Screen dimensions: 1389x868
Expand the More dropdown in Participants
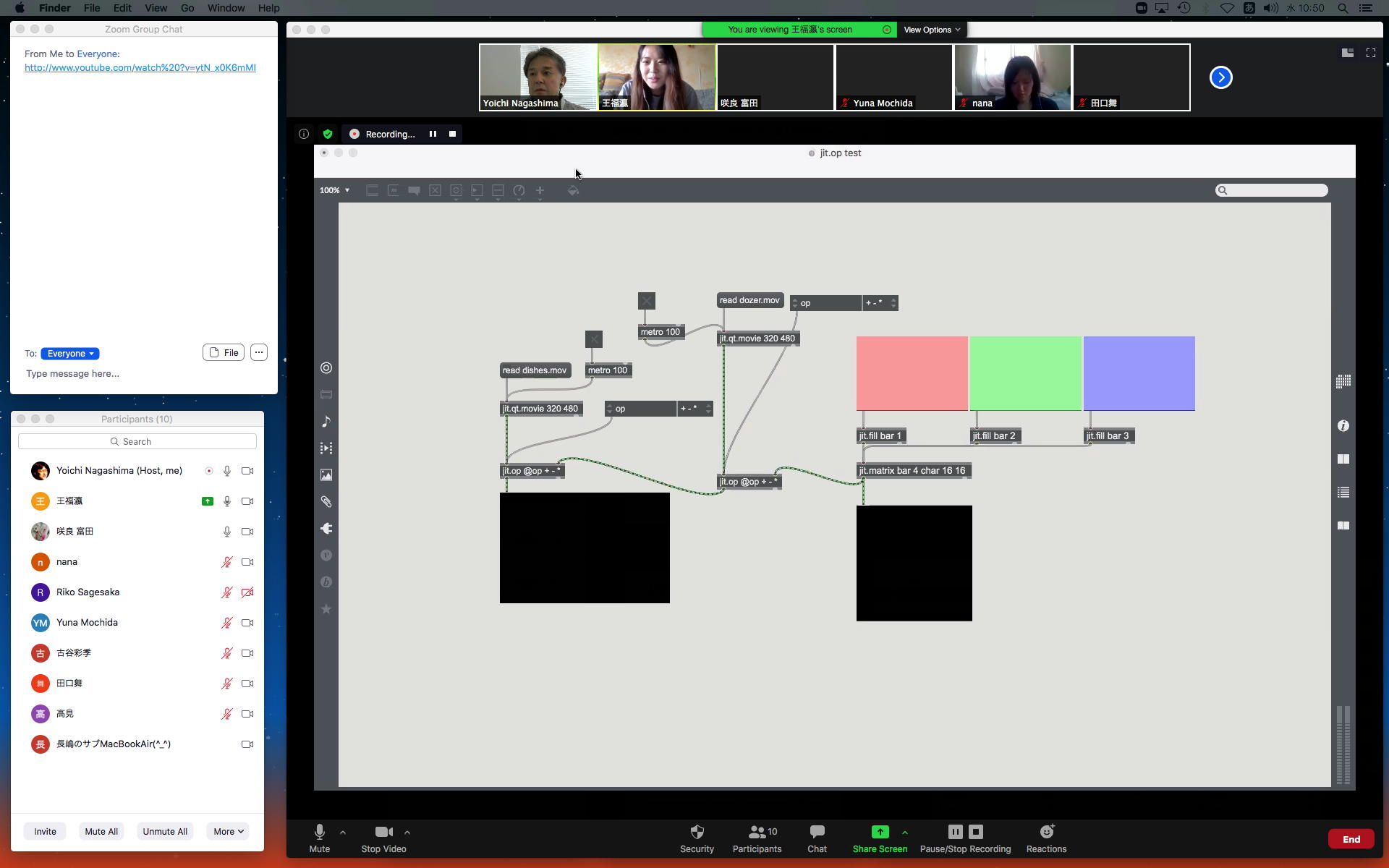point(229,831)
